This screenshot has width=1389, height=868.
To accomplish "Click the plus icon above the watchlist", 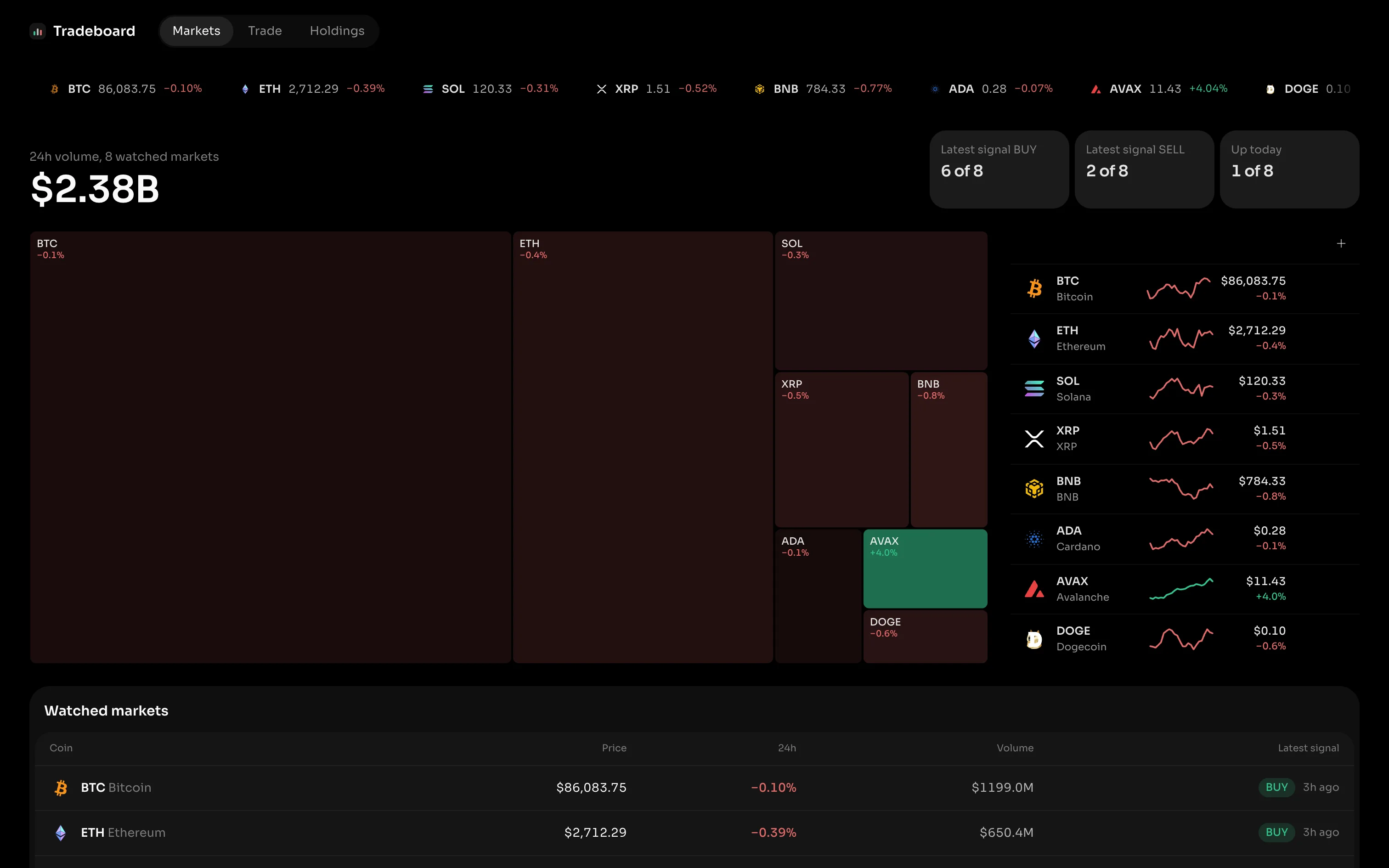I will pyautogui.click(x=1341, y=243).
